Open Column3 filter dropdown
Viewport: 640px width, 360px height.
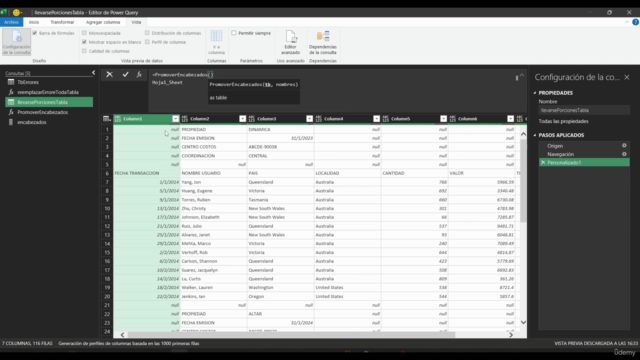[309, 119]
